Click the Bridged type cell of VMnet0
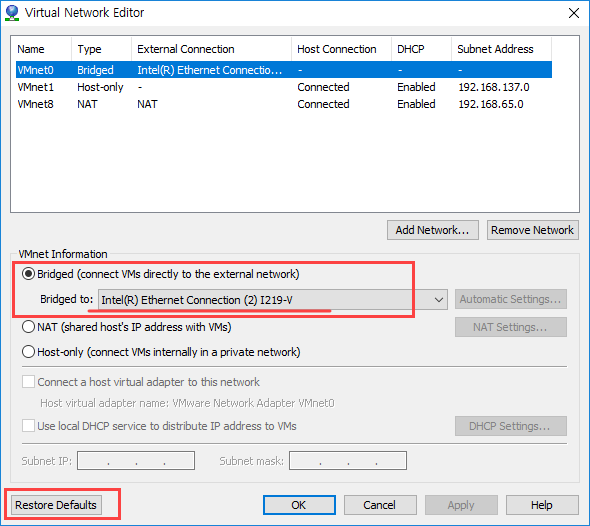This screenshot has width=590, height=526. tap(95, 70)
